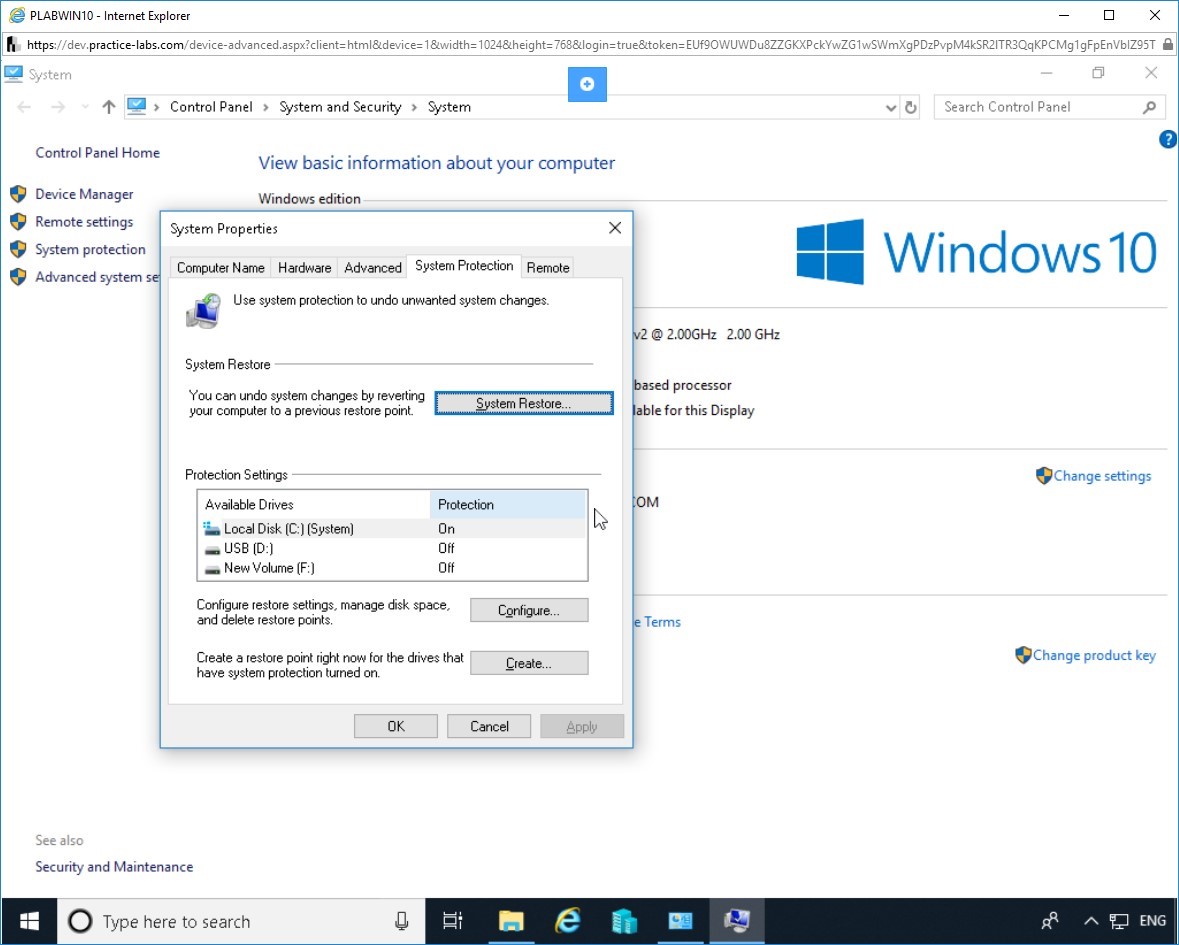1179x945 pixels.
Task: Select Local Disk (C:) (System) drive row
Action: [392, 529]
